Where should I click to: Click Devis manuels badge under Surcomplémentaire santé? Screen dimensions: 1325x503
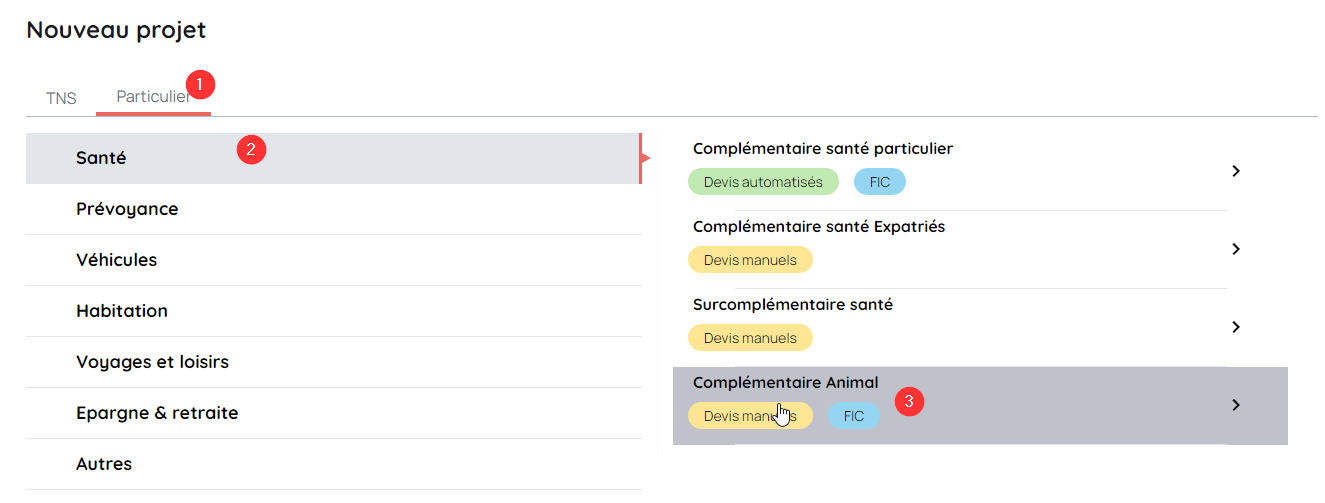pos(750,338)
